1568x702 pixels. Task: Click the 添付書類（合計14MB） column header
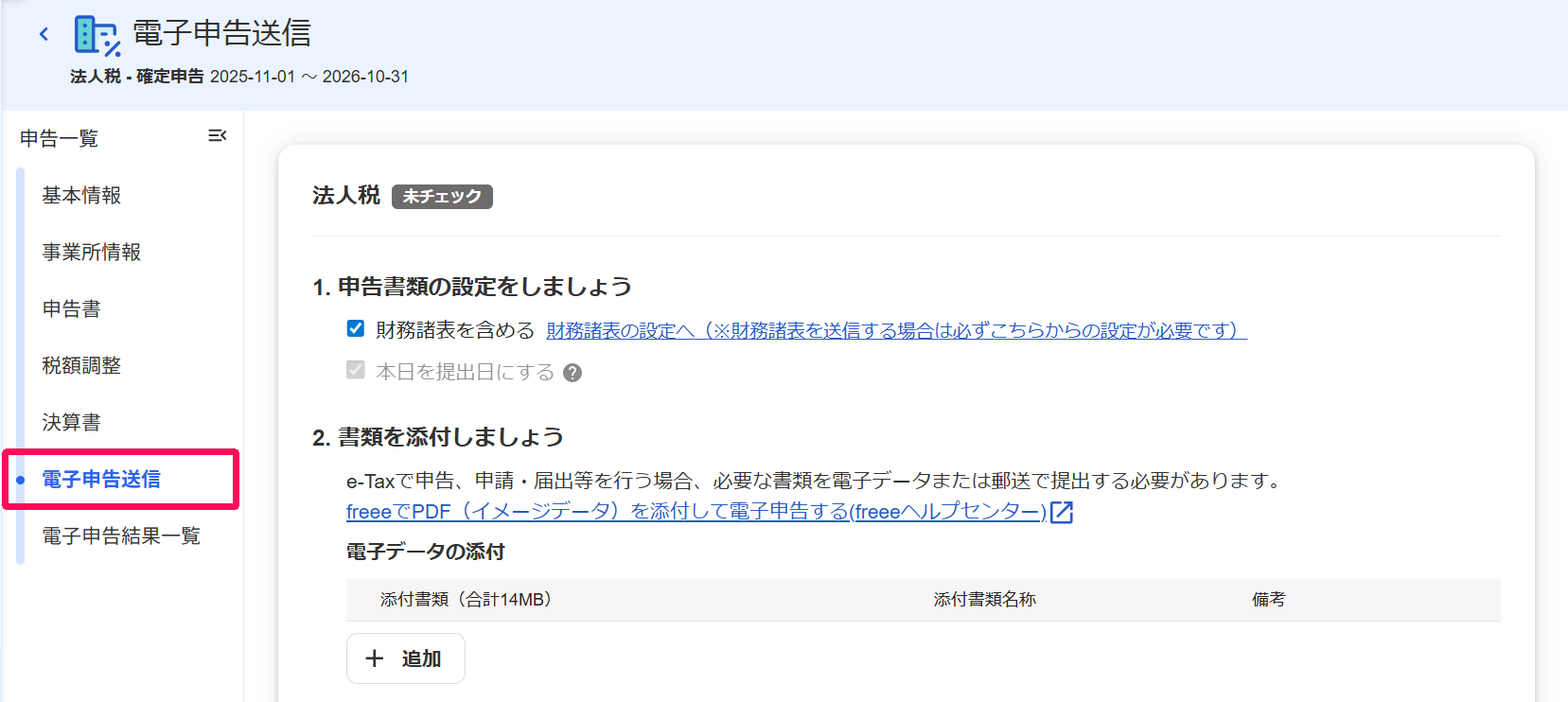pyautogui.click(x=466, y=599)
